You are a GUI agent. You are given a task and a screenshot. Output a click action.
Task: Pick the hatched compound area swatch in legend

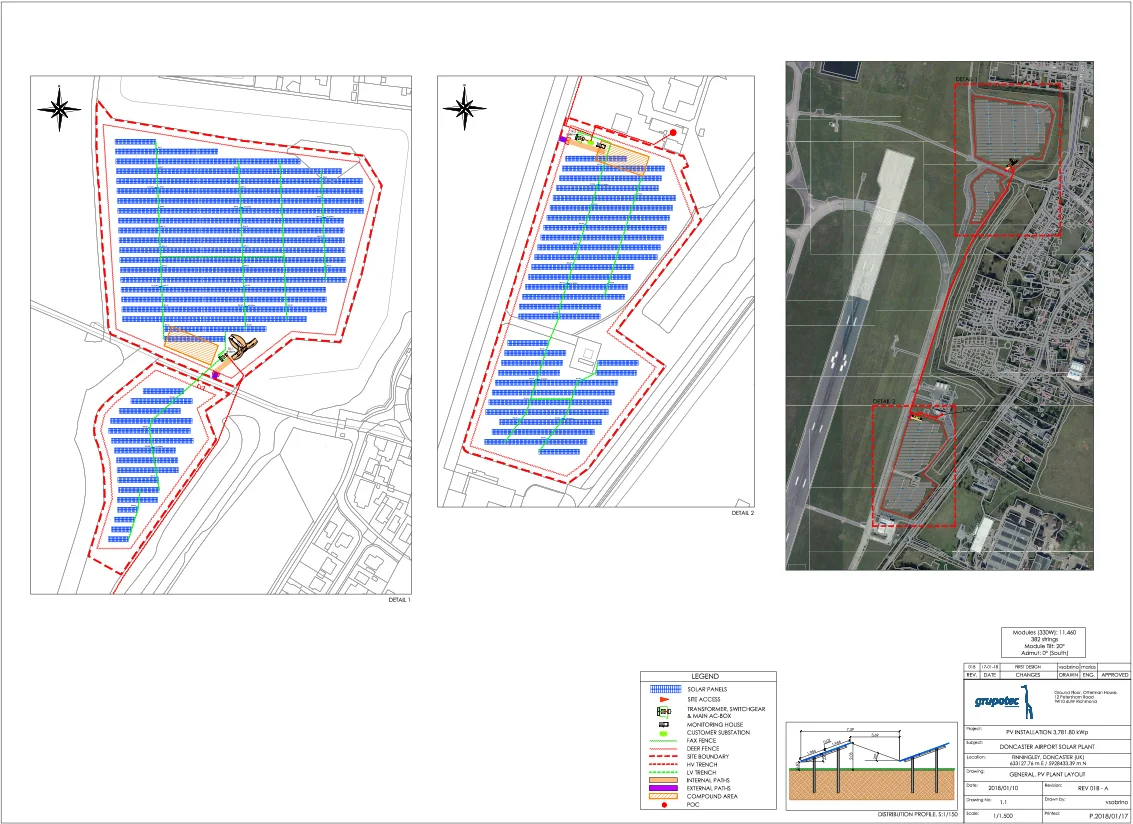point(663,796)
